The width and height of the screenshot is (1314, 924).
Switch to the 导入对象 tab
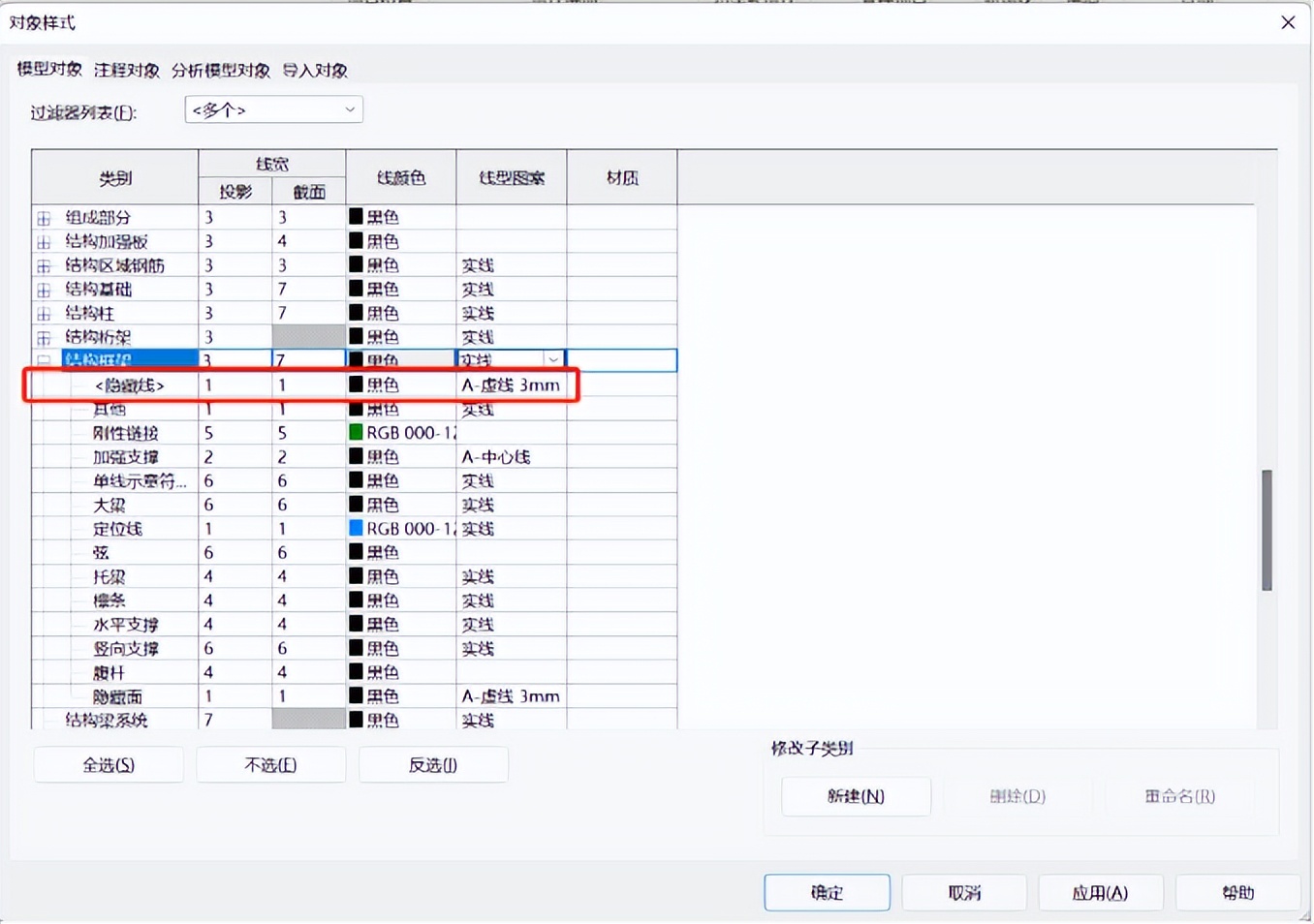315,70
